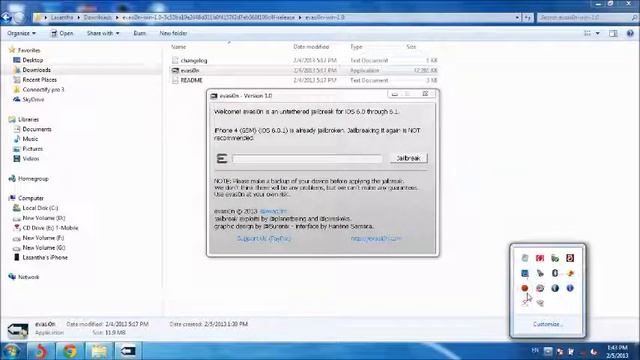Image resolution: width=640 pixels, height=360 pixels.
Task: Open Local Disk (C:) in navigation pane
Action: tap(40, 208)
